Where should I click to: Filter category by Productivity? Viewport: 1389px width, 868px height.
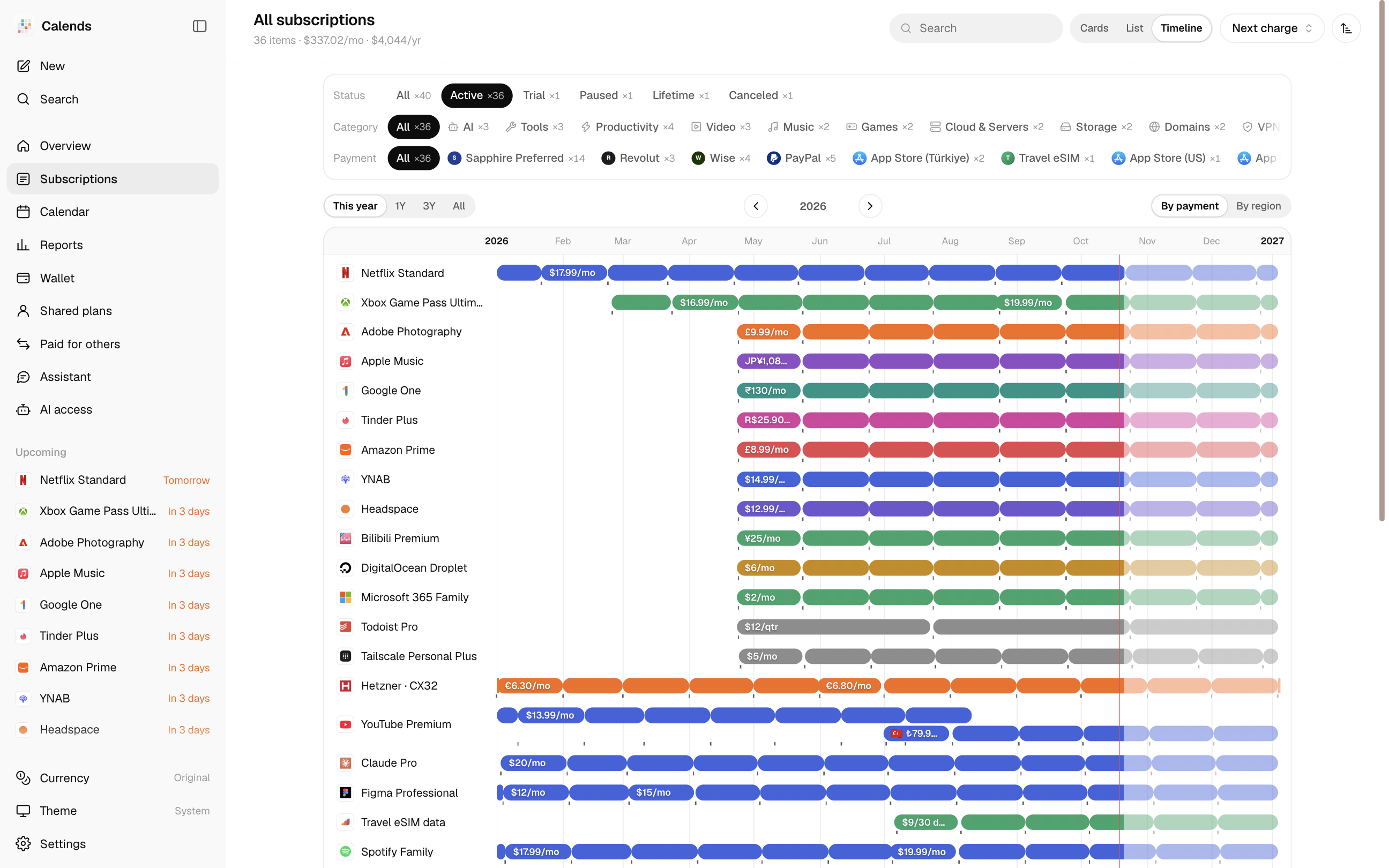[x=627, y=127]
